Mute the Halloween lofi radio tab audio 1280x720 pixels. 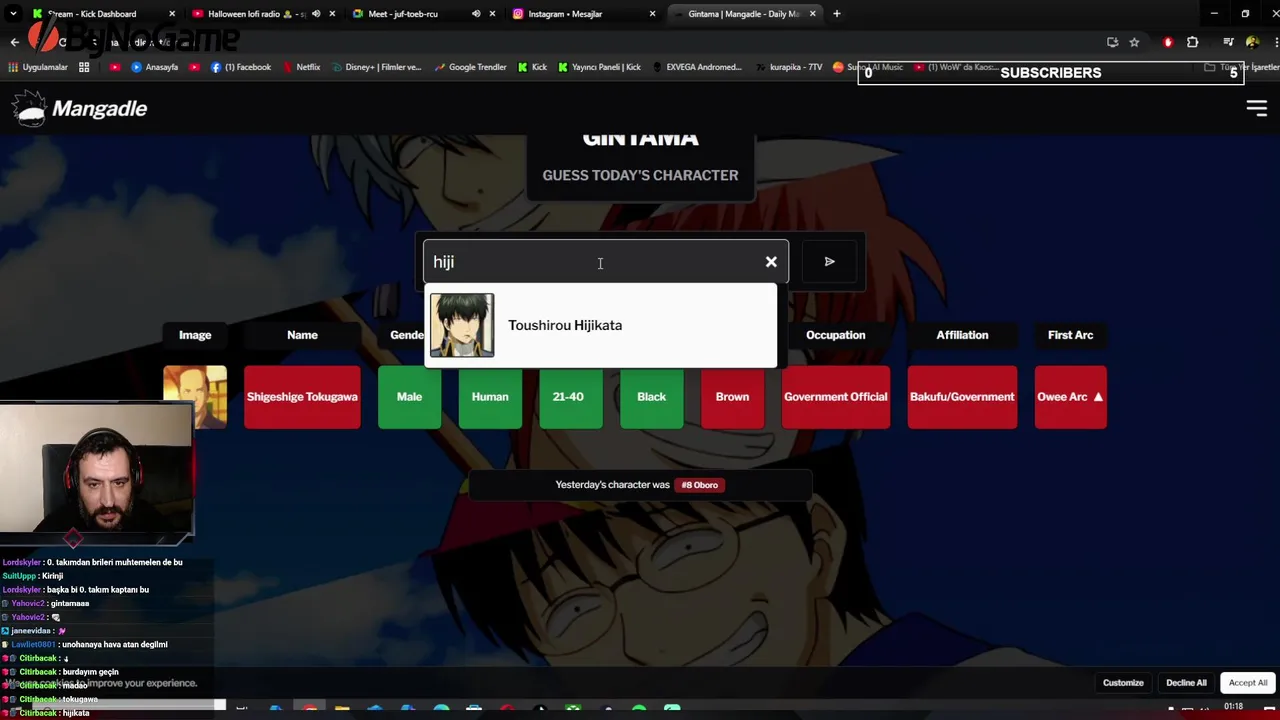316,14
